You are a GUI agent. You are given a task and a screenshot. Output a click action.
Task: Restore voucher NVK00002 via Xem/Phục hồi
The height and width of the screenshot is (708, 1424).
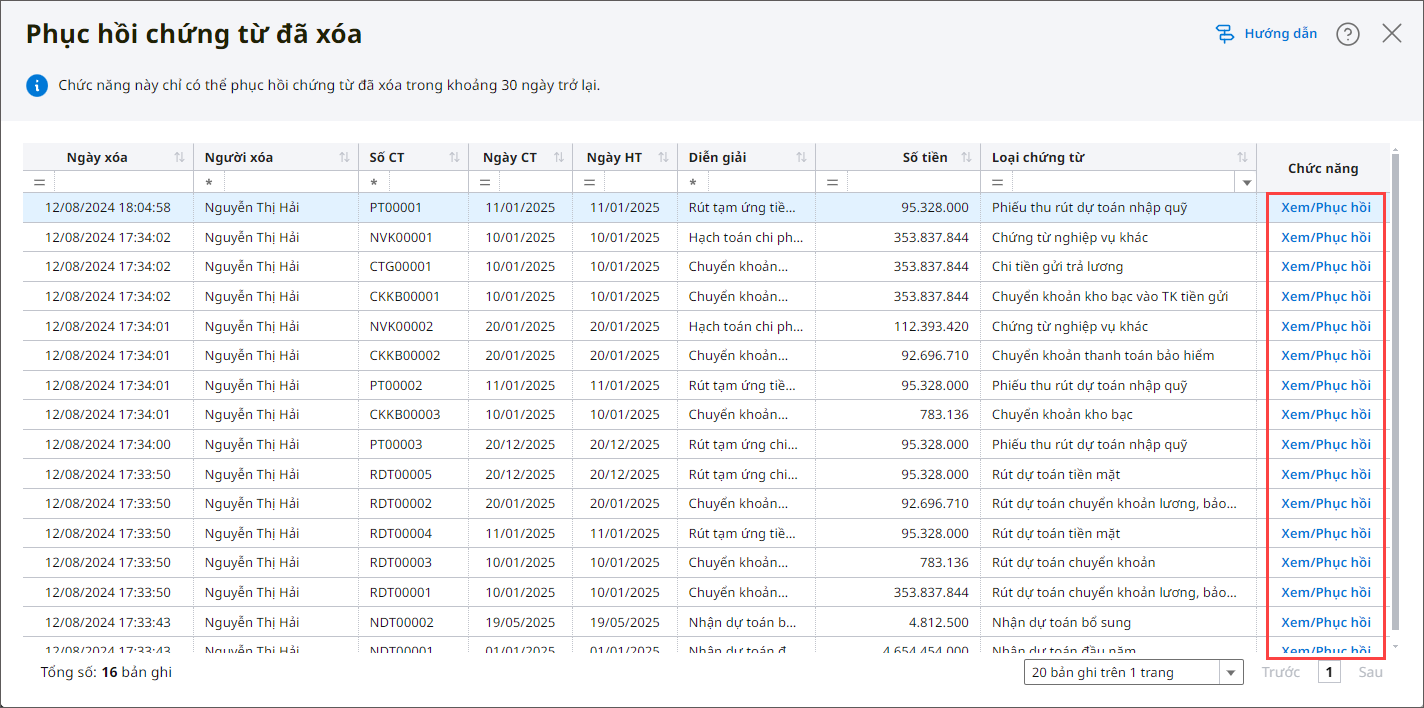point(1325,326)
